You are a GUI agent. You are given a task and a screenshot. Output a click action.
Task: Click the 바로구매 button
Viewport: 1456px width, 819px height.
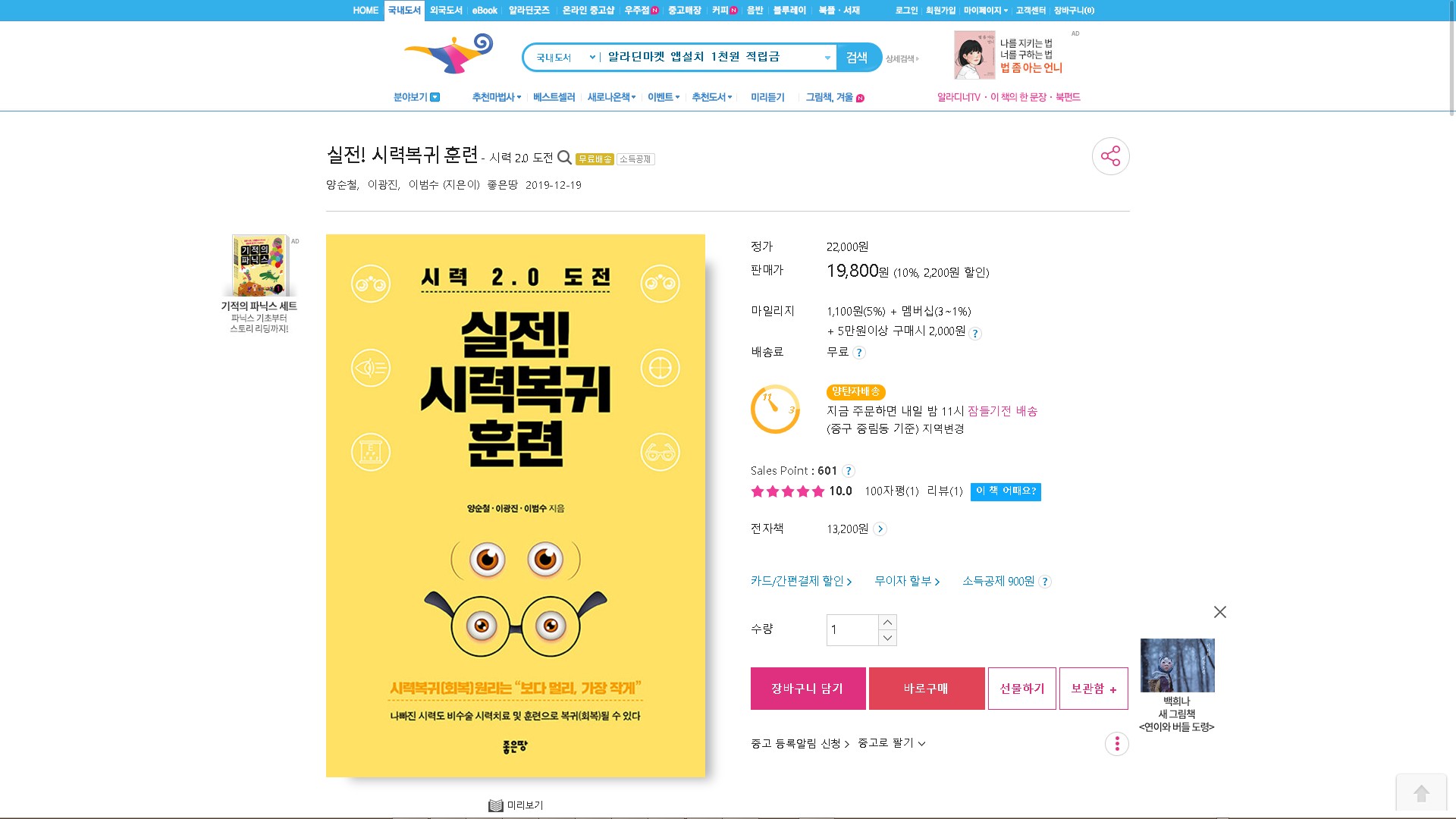[926, 689]
